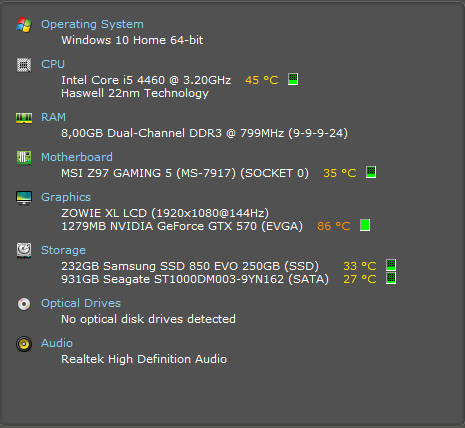Screen dimensions: 465x428
Task: Click the motherboard 35 °C status indicator
Action: [371, 172]
